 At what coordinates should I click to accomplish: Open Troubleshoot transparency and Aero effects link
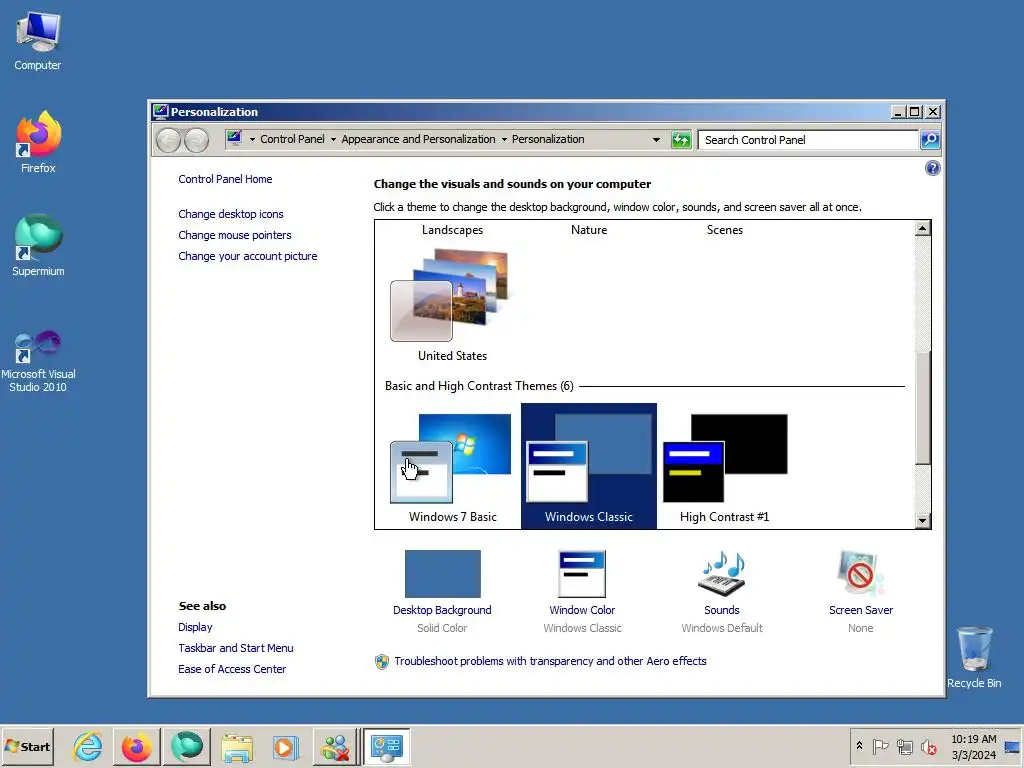pos(550,661)
